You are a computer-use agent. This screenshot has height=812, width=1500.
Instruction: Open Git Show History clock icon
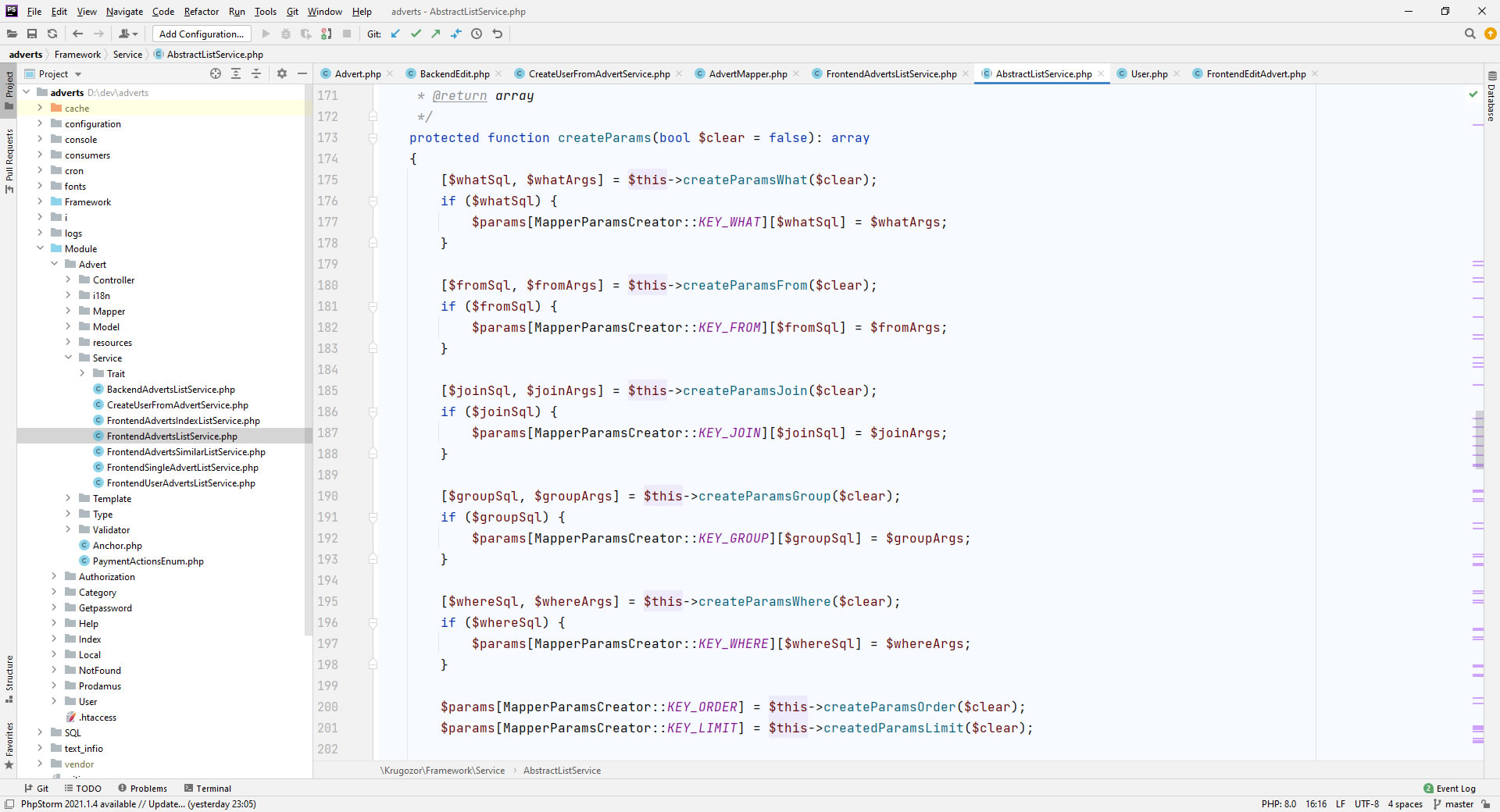(x=477, y=34)
